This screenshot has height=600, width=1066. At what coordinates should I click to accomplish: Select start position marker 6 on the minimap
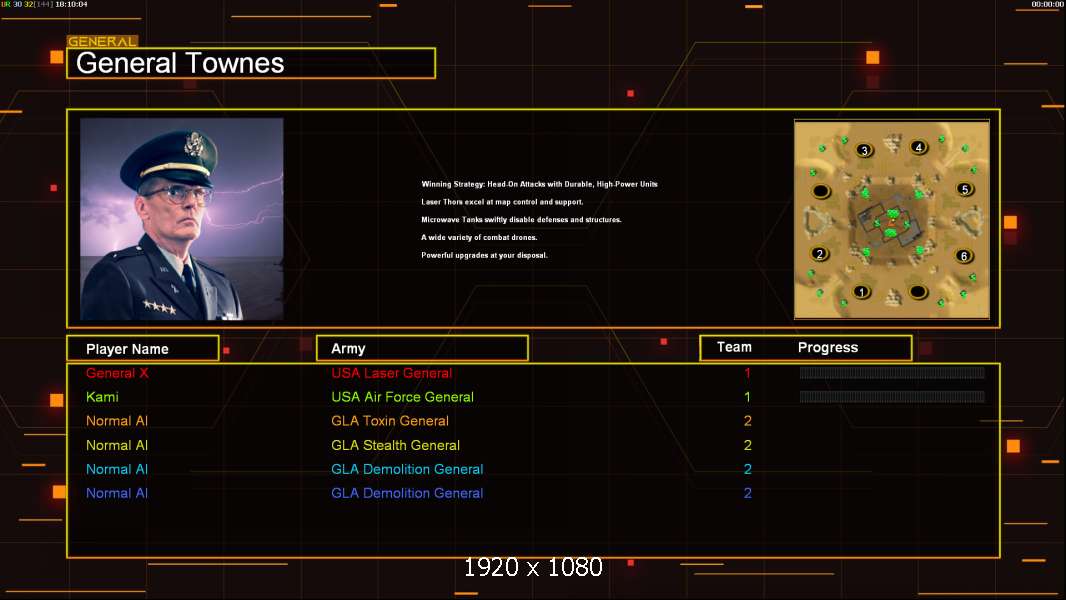963,255
